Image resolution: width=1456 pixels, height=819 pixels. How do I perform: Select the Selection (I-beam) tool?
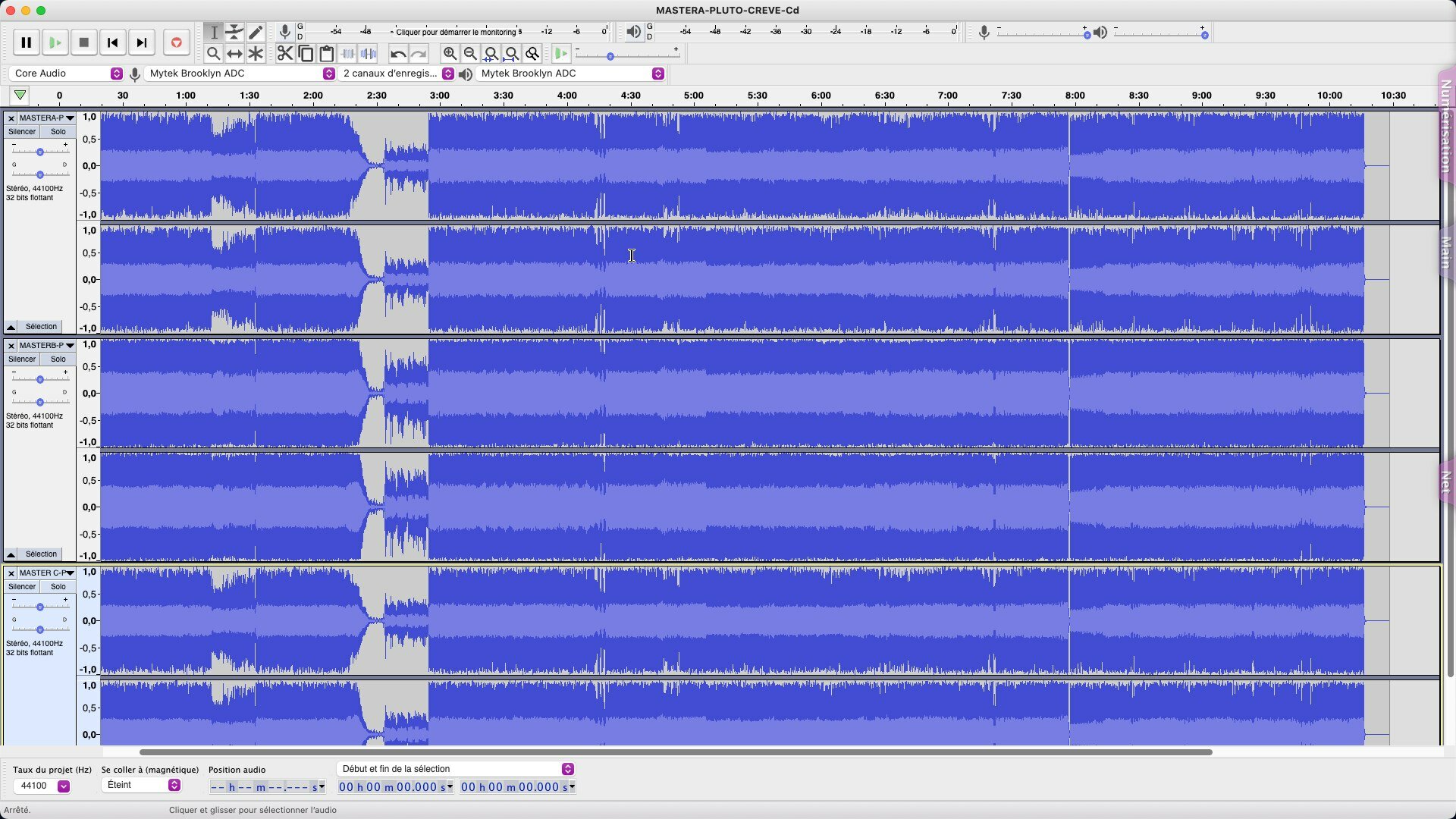pyautogui.click(x=214, y=33)
